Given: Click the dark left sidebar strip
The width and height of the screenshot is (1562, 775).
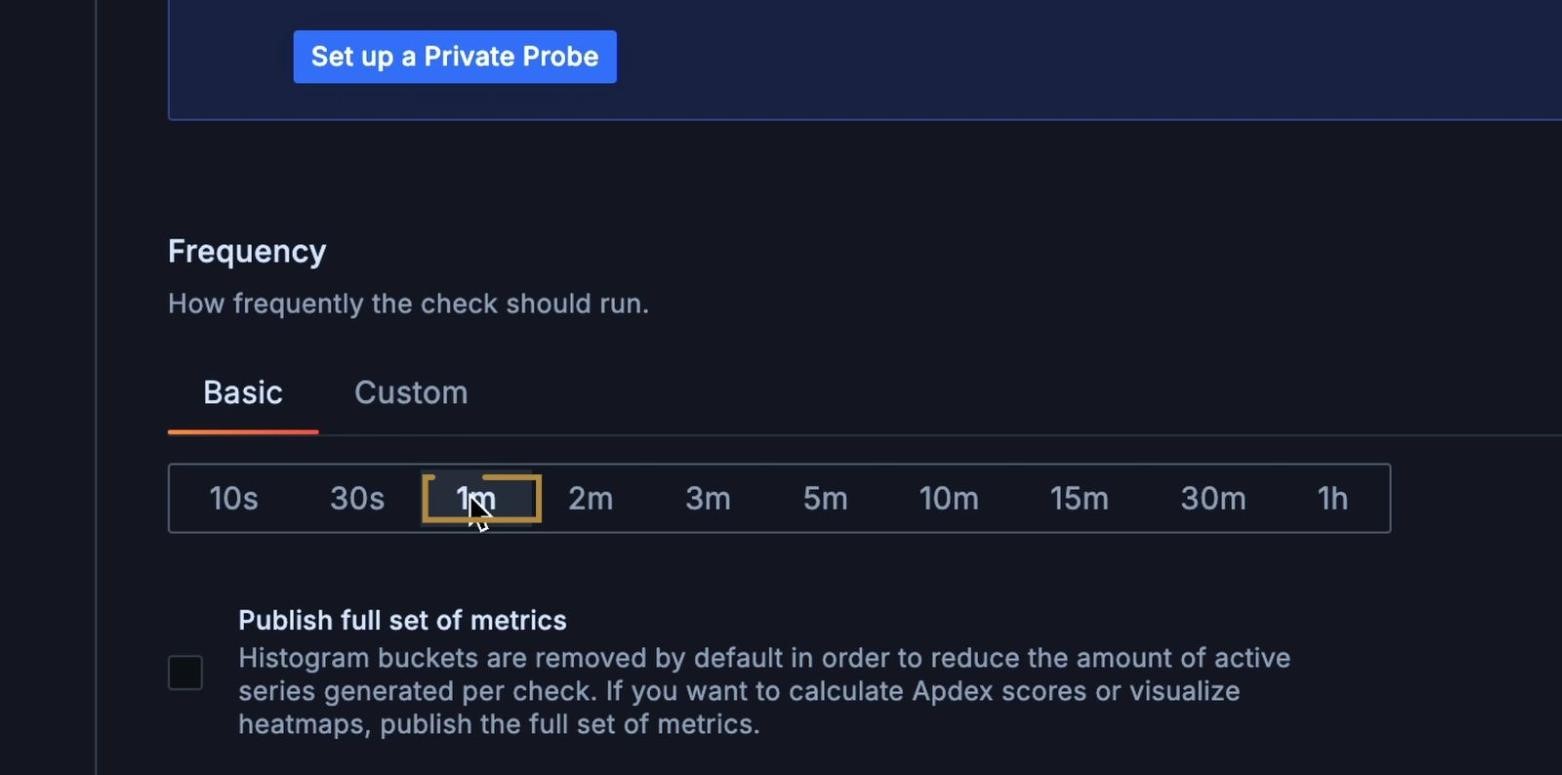Looking at the screenshot, I should [47, 400].
